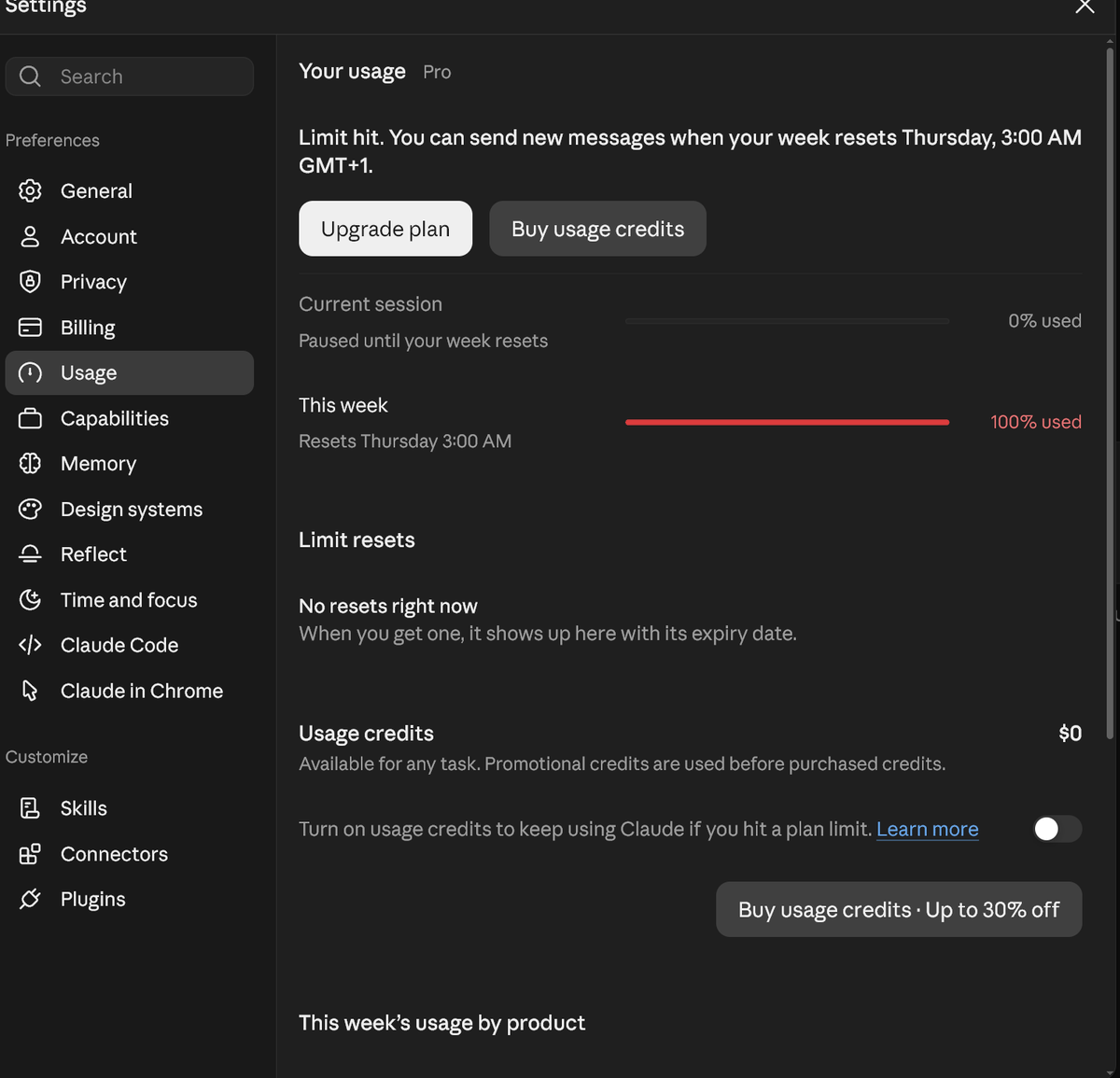Click the This week usage progress bar
The width and height of the screenshot is (1120, 1078).
[x=787, y=422]
